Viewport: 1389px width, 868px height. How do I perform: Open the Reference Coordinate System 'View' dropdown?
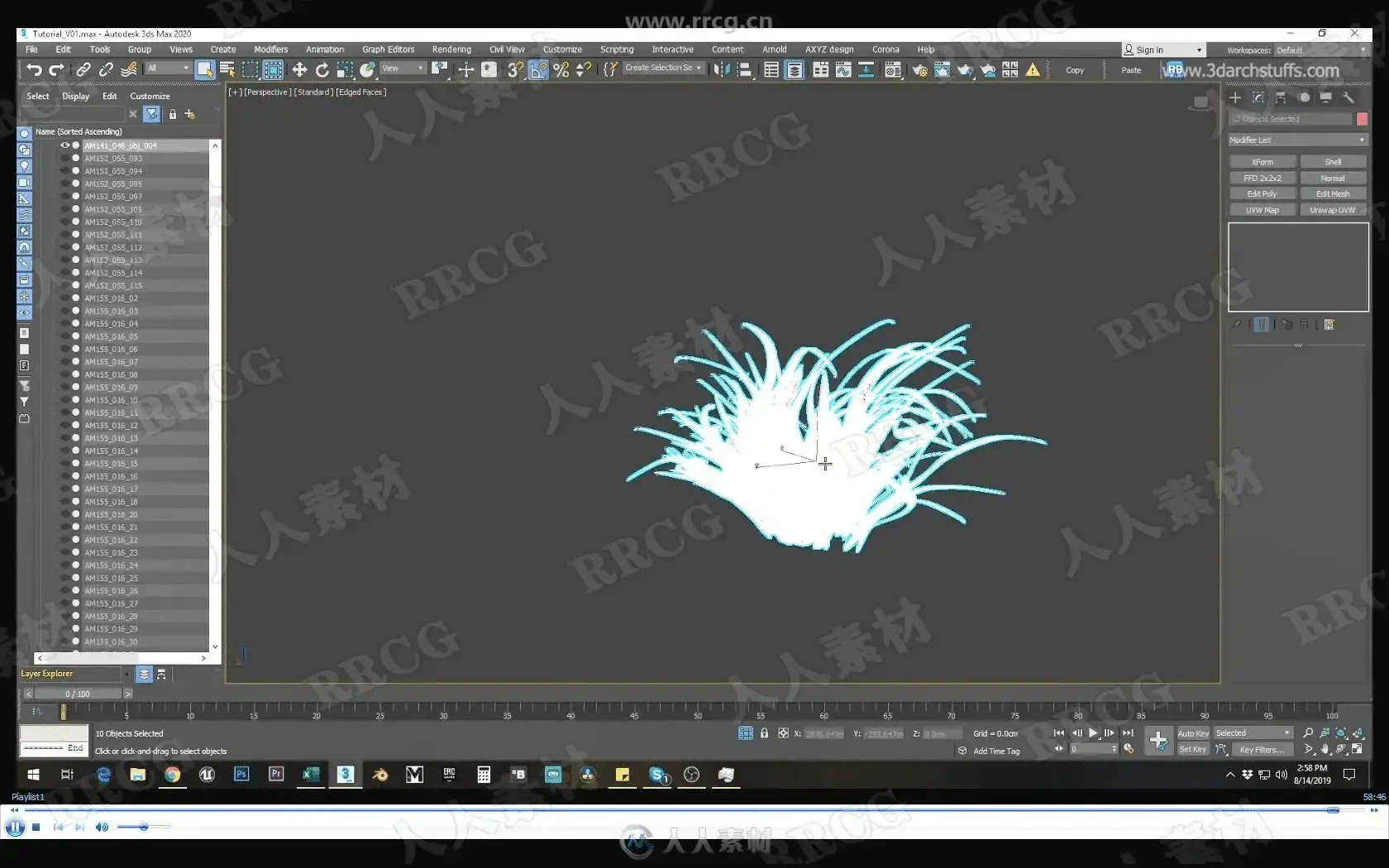coord(403,69)
